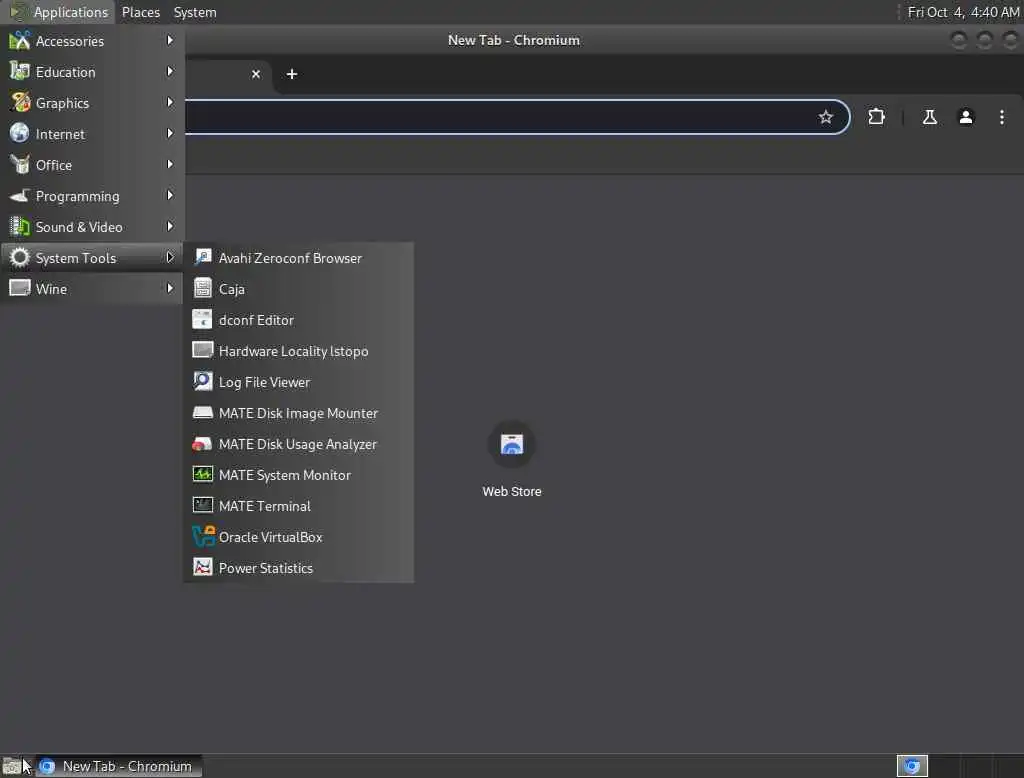Select the 'MATE Disk Image Mounter' label
The image size is (1024, 778).
298,413
